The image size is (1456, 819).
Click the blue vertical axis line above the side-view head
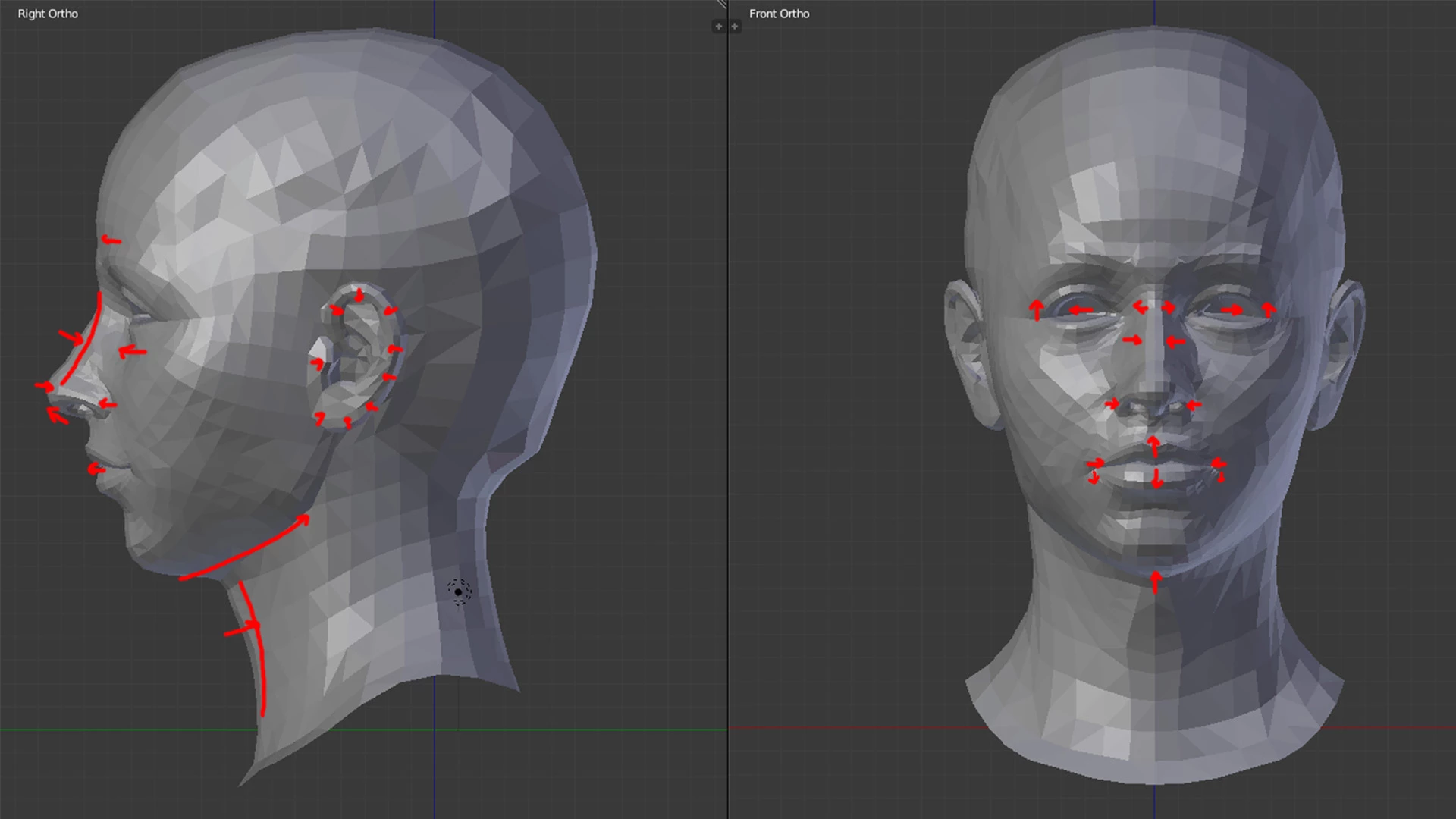pyautogui.click(x=434, y=17)
